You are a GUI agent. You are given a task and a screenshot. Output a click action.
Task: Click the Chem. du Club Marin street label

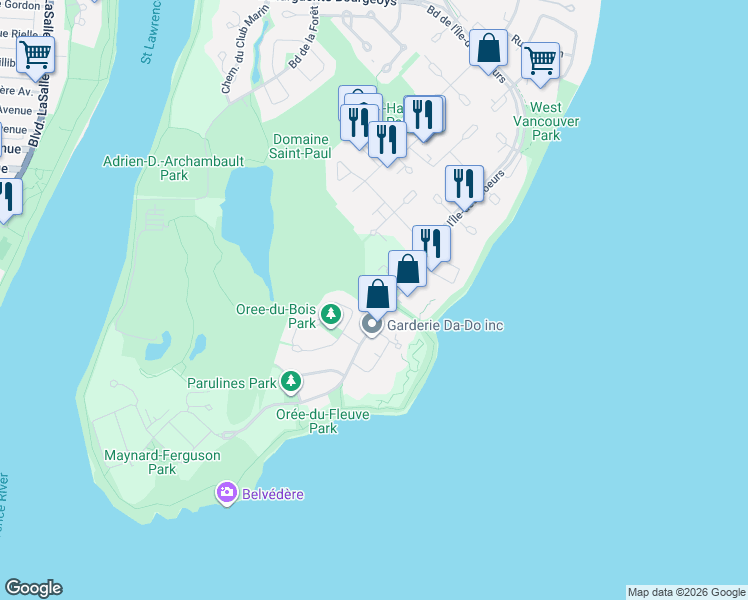[x=245, y=49]
